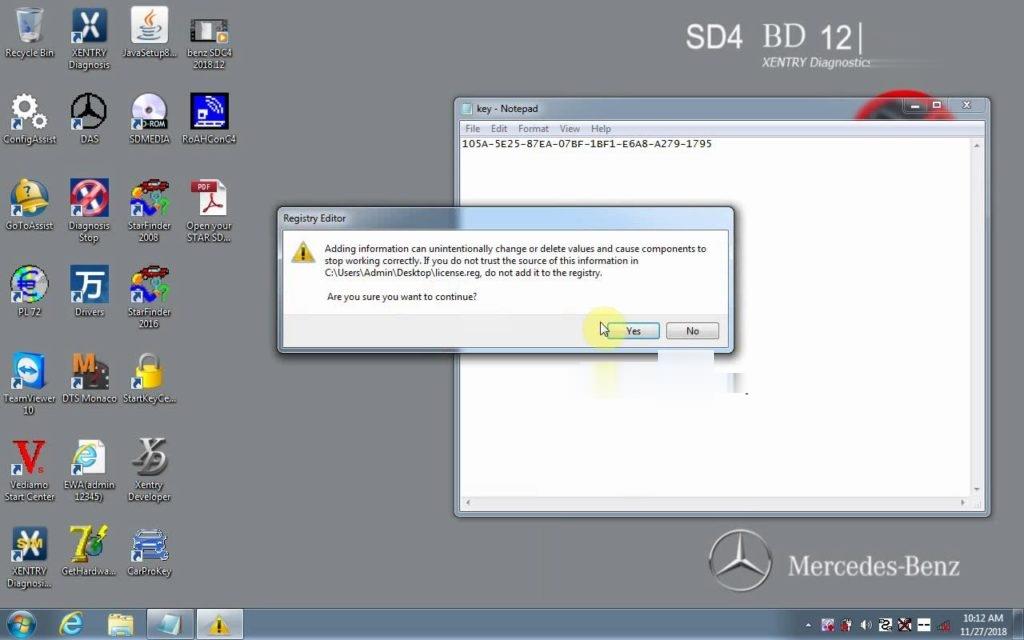
Task: Open the File menu in Notepad
Action: [472, 129]
